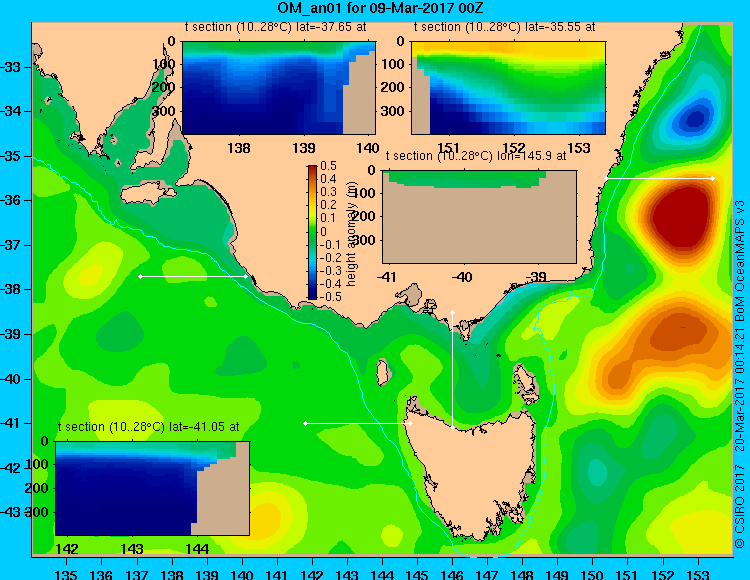Image resolution: width=750 pixels, height=580 pixels.
Task: Click the 135 longitude axis label
Action: [66, 574]
